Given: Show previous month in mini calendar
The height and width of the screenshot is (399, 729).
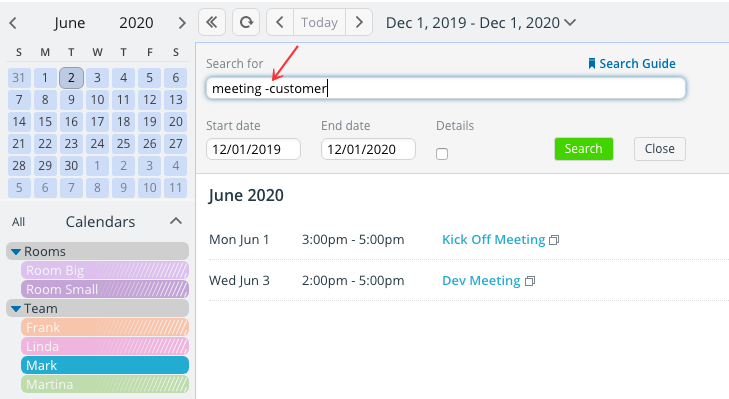Looking at the screenshot, I should pos(13,23).
